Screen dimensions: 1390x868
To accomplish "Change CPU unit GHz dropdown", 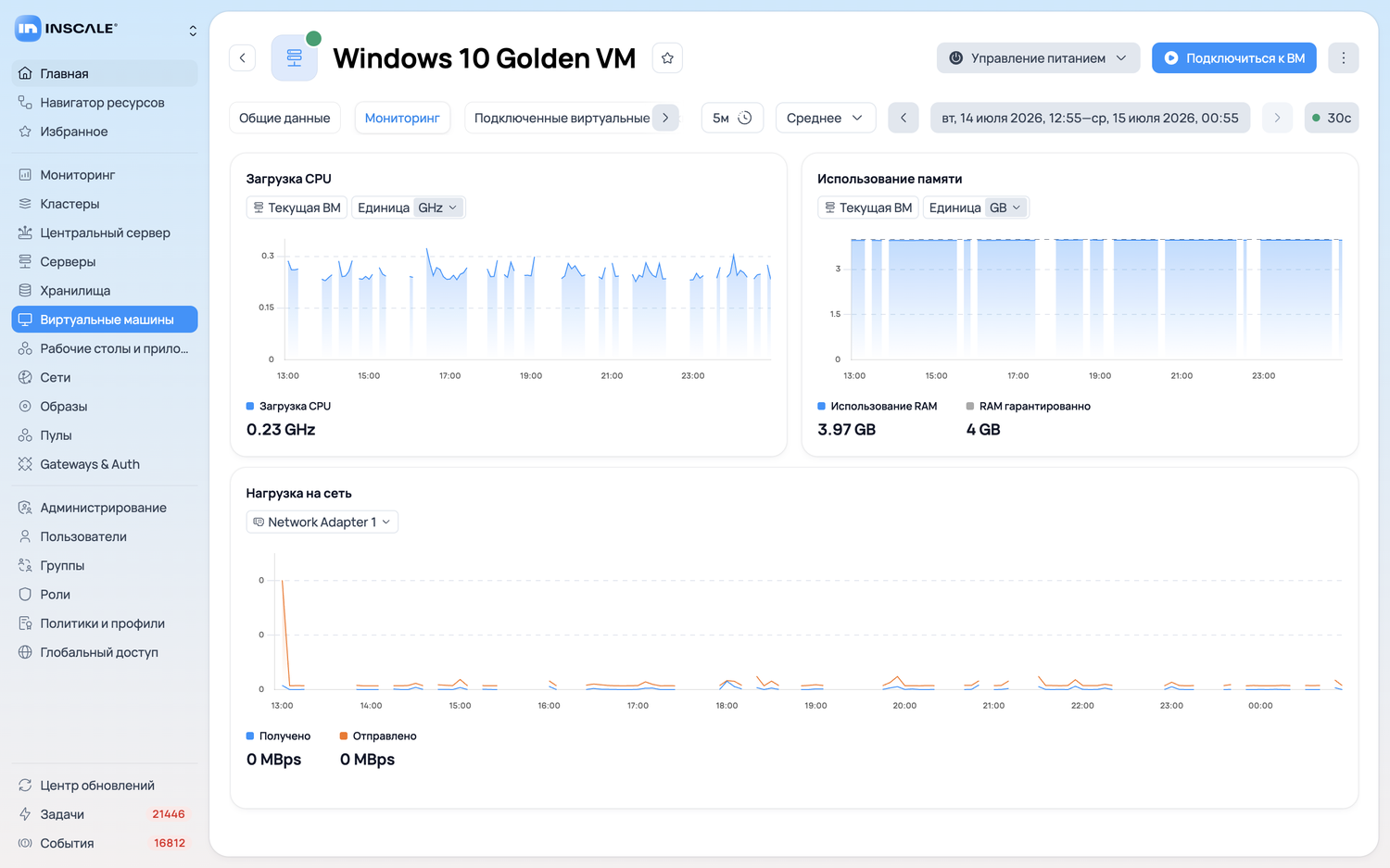I will coord(438,208).
